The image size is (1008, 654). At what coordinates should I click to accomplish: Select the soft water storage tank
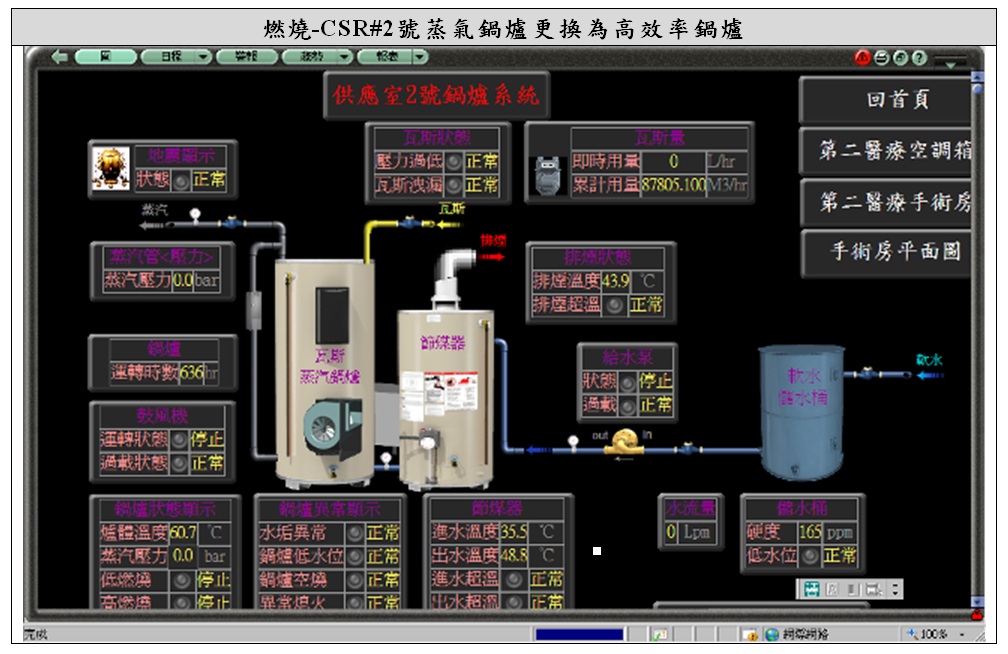[x=800, y=410]
